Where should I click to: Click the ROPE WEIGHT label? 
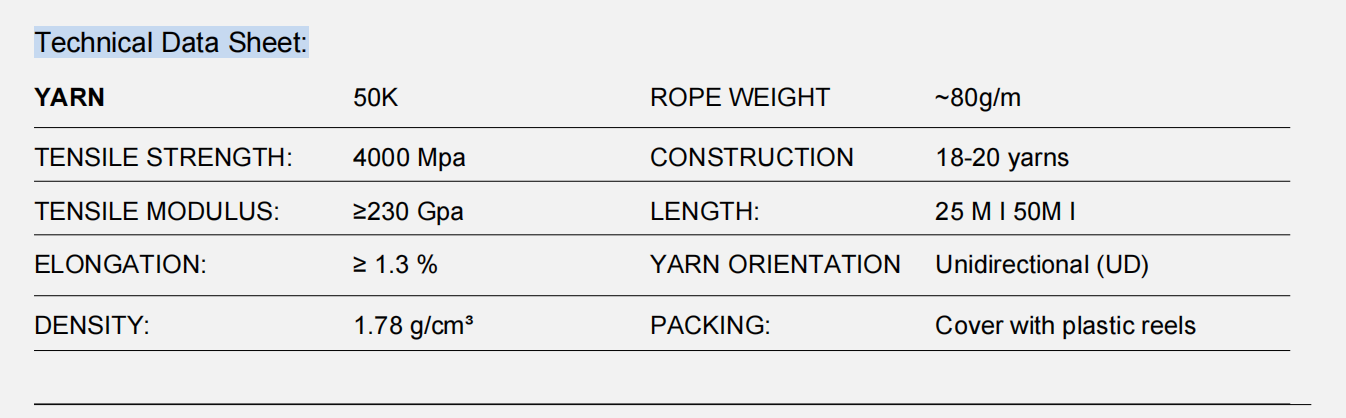point(739,98)
